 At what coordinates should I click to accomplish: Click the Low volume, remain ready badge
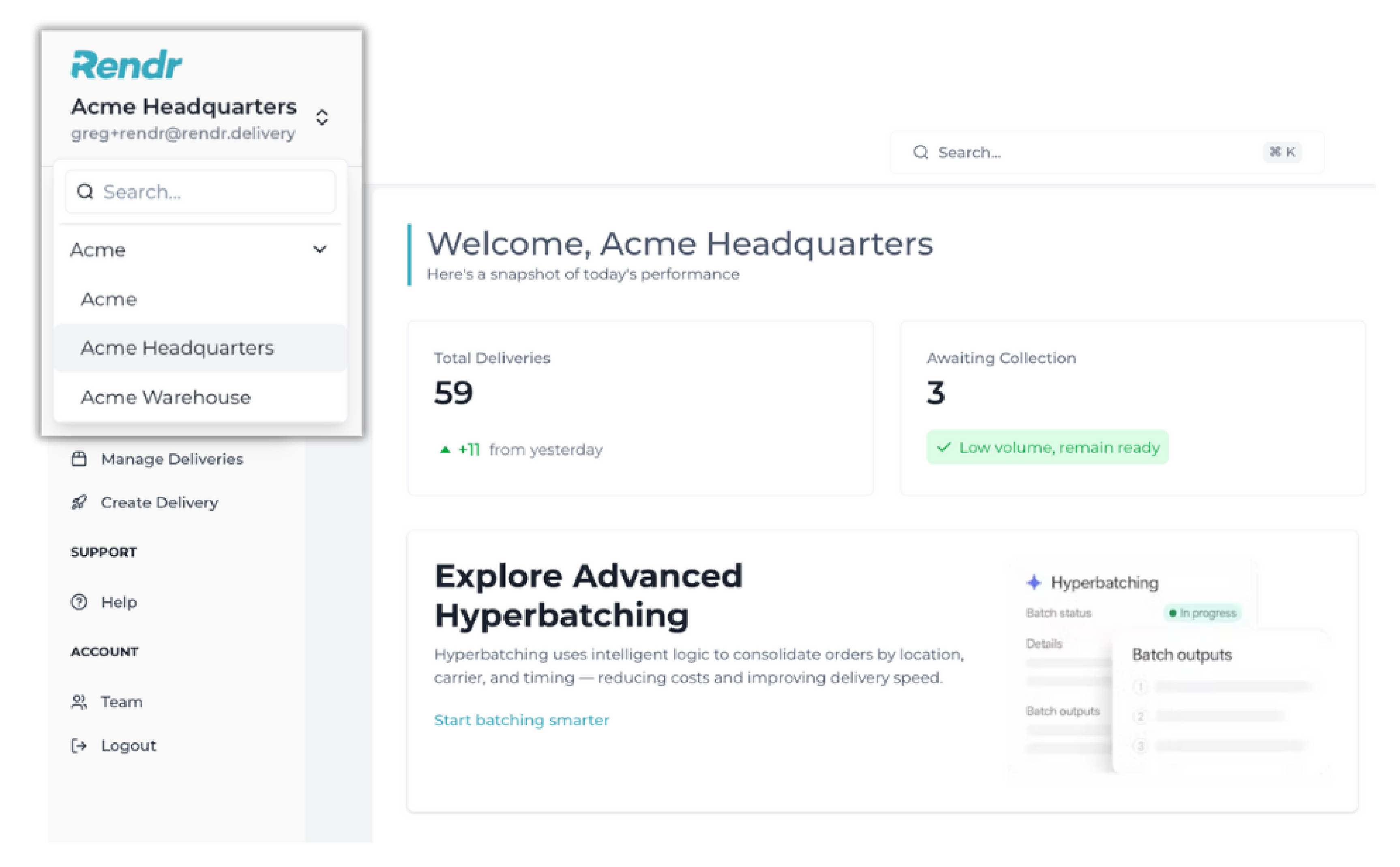tap(1047, 447)
